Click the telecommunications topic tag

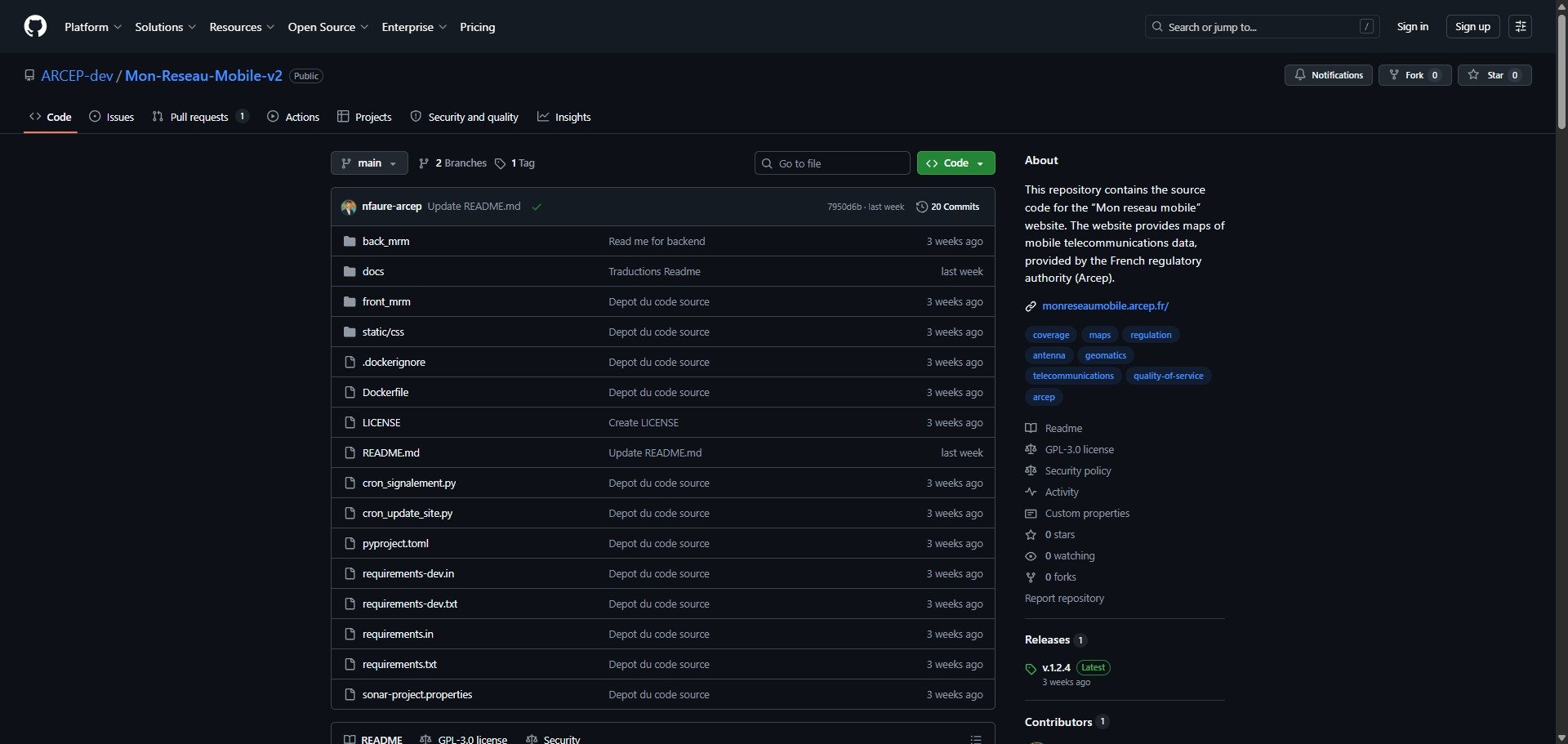[x=1073, y=376]
